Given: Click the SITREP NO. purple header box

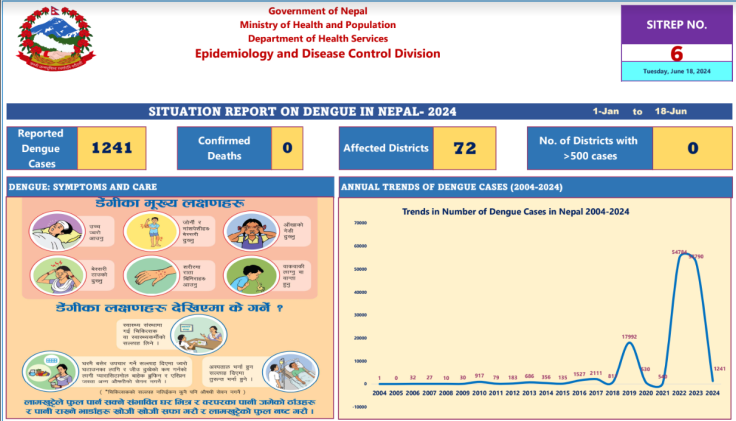Looking at the screenshot, I should (676, 25).
